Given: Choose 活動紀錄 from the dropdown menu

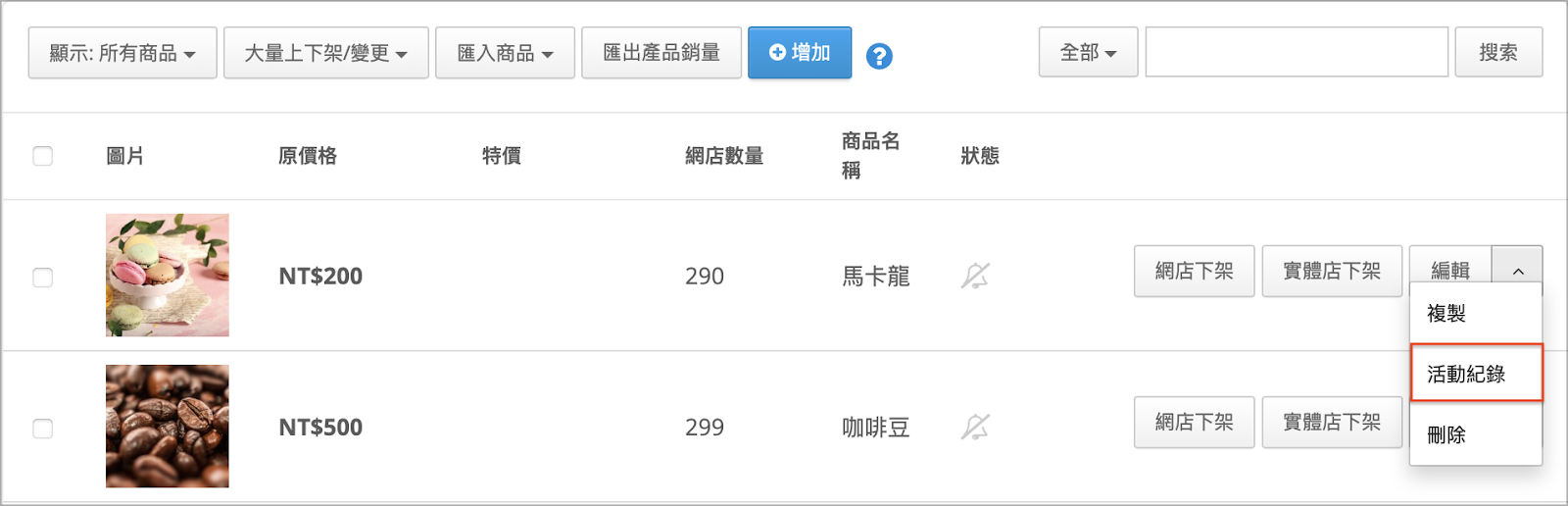Looking at the screenshot, I should coord(1476,374).
